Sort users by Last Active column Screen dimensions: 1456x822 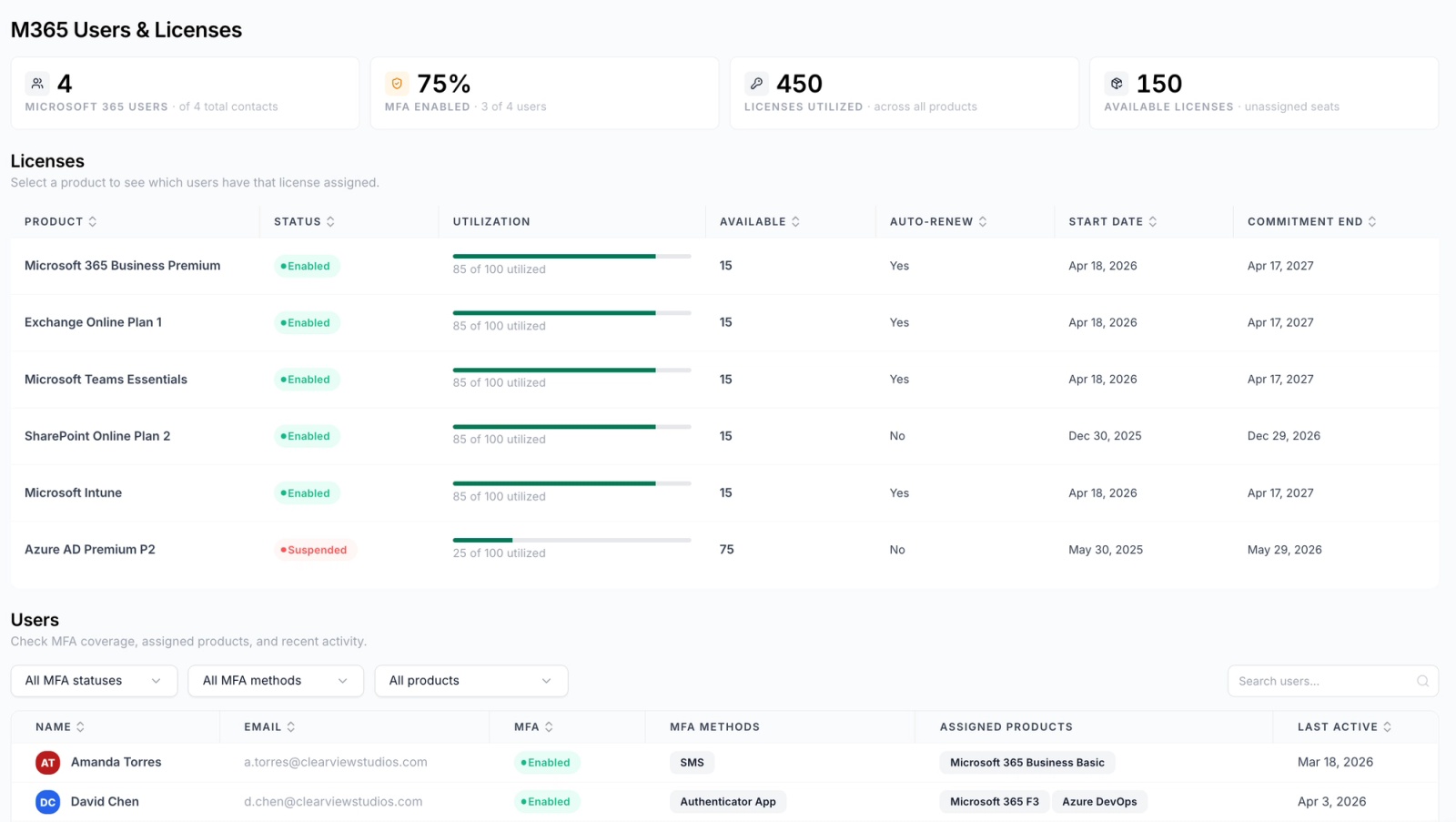(x=1344, y=726)
